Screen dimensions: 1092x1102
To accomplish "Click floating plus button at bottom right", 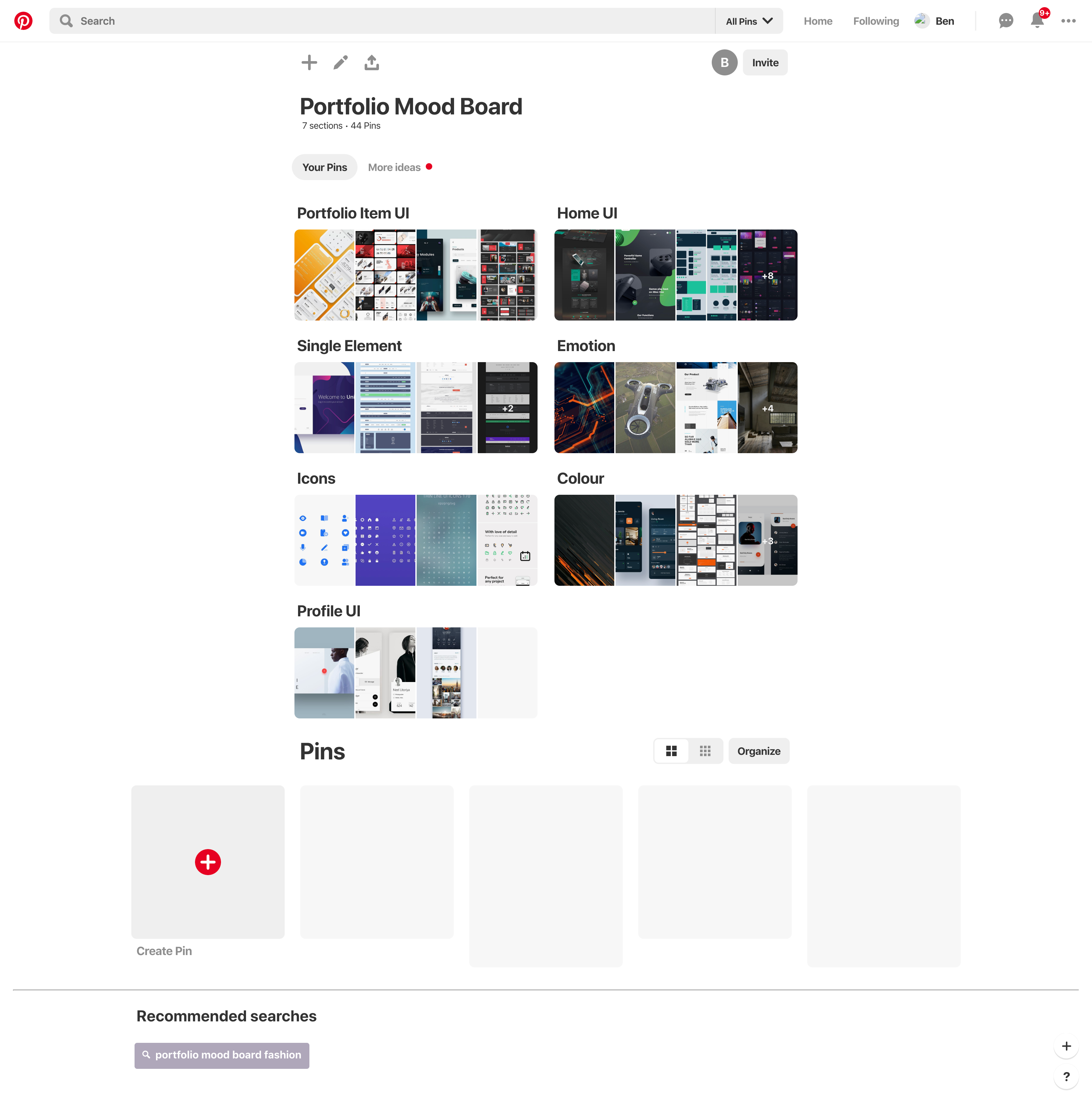I will [1066, 1046].
